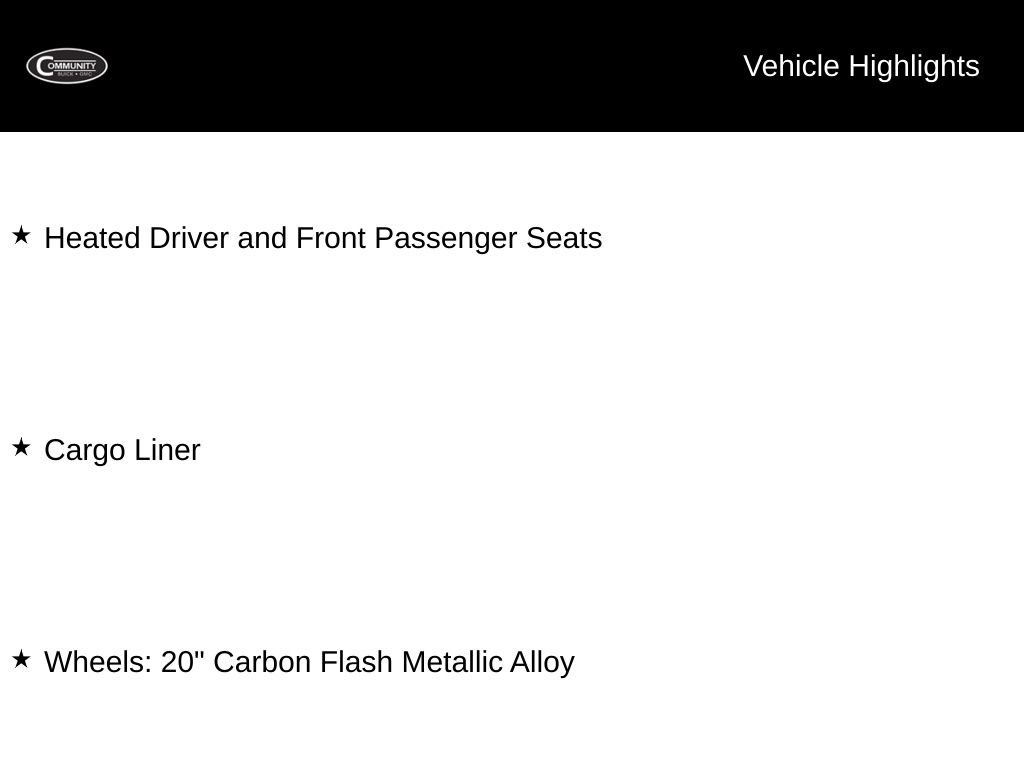The height and width of the screenshot is (768, 1024).
Task: Click the word 'Liner' in second highlight
Action: pos(167,450)
